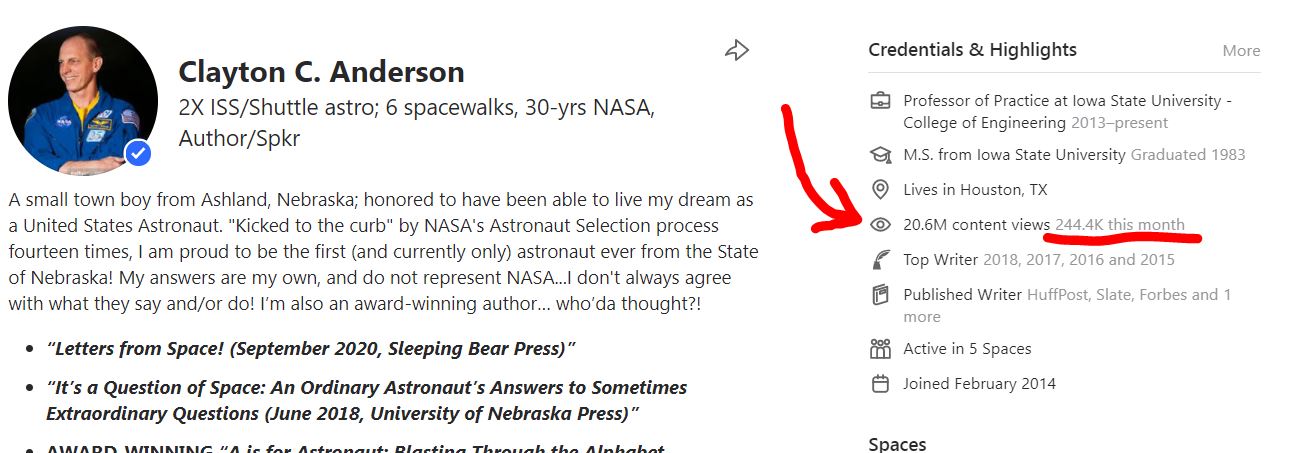Screen dimensions: 1298x453
Task: Click '20.6M content views' statistic
Action: 976,224
